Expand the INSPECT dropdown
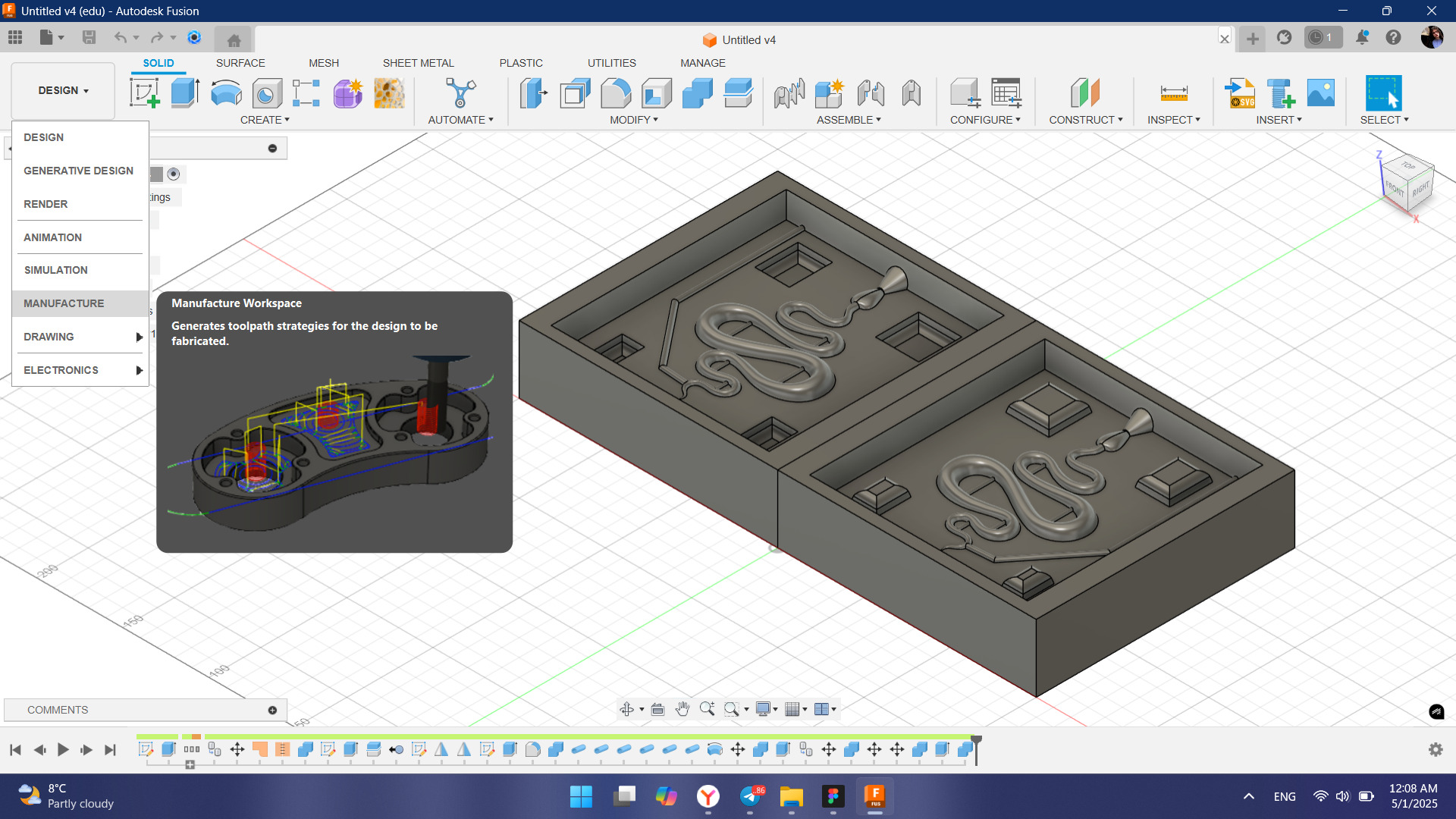 tap(1174, 120)
